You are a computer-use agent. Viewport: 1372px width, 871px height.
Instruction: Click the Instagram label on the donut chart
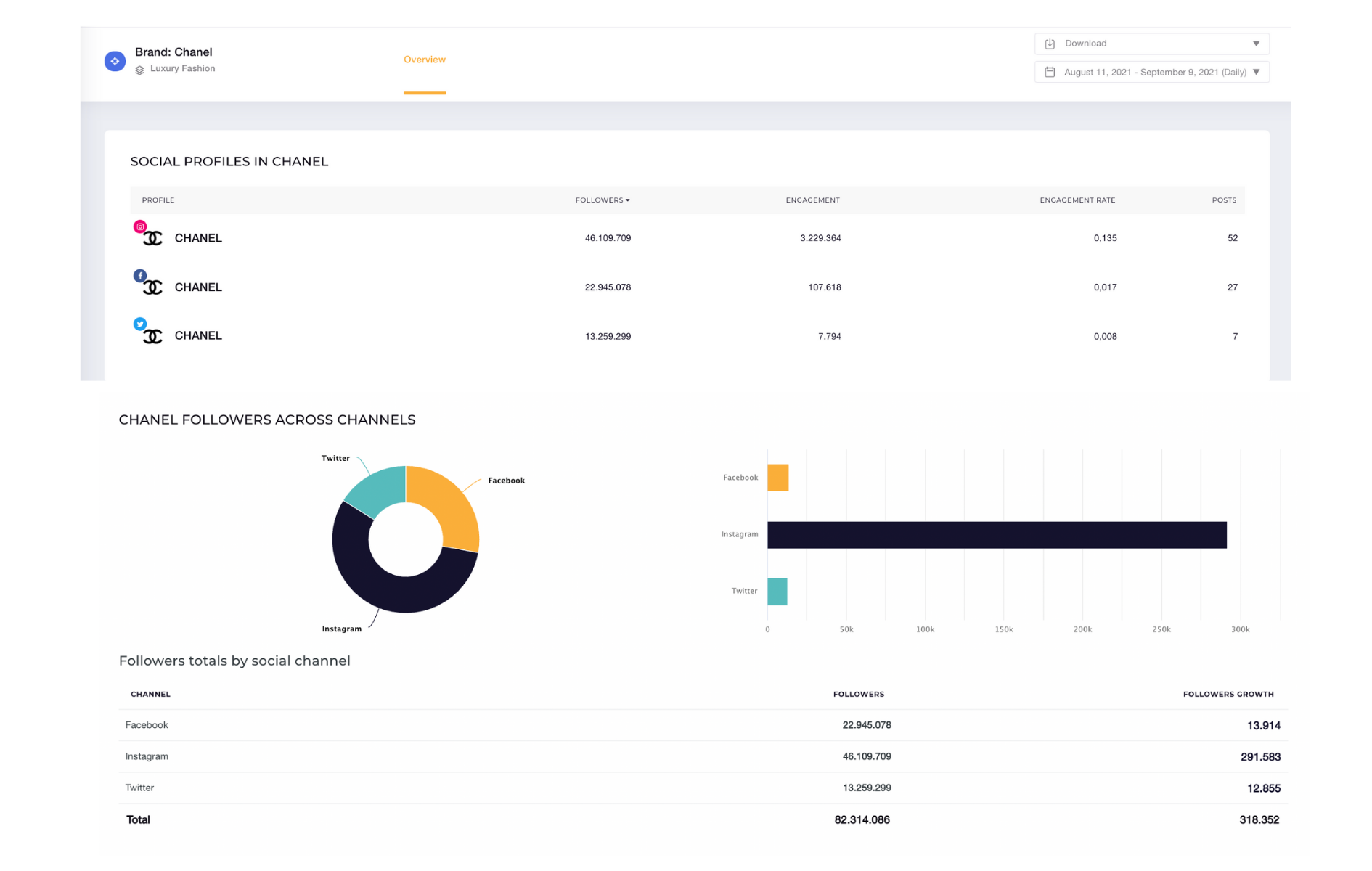(x=342, y=629)
